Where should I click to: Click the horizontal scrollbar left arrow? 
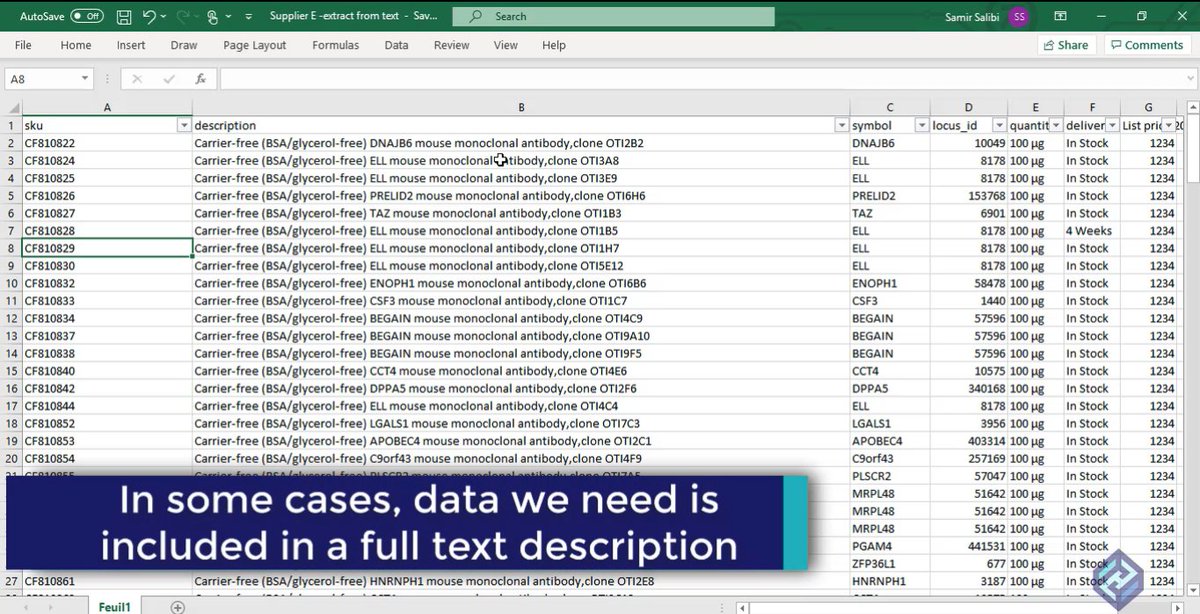pyautogui.click(x=742, y=606)
